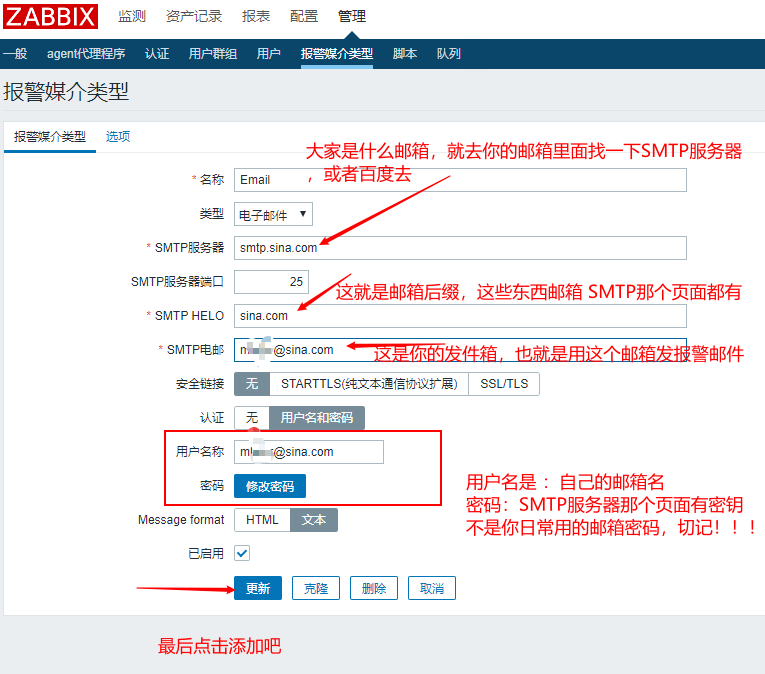Go to 一般 submenu
The image size is (765, 674).
(15, 54)
